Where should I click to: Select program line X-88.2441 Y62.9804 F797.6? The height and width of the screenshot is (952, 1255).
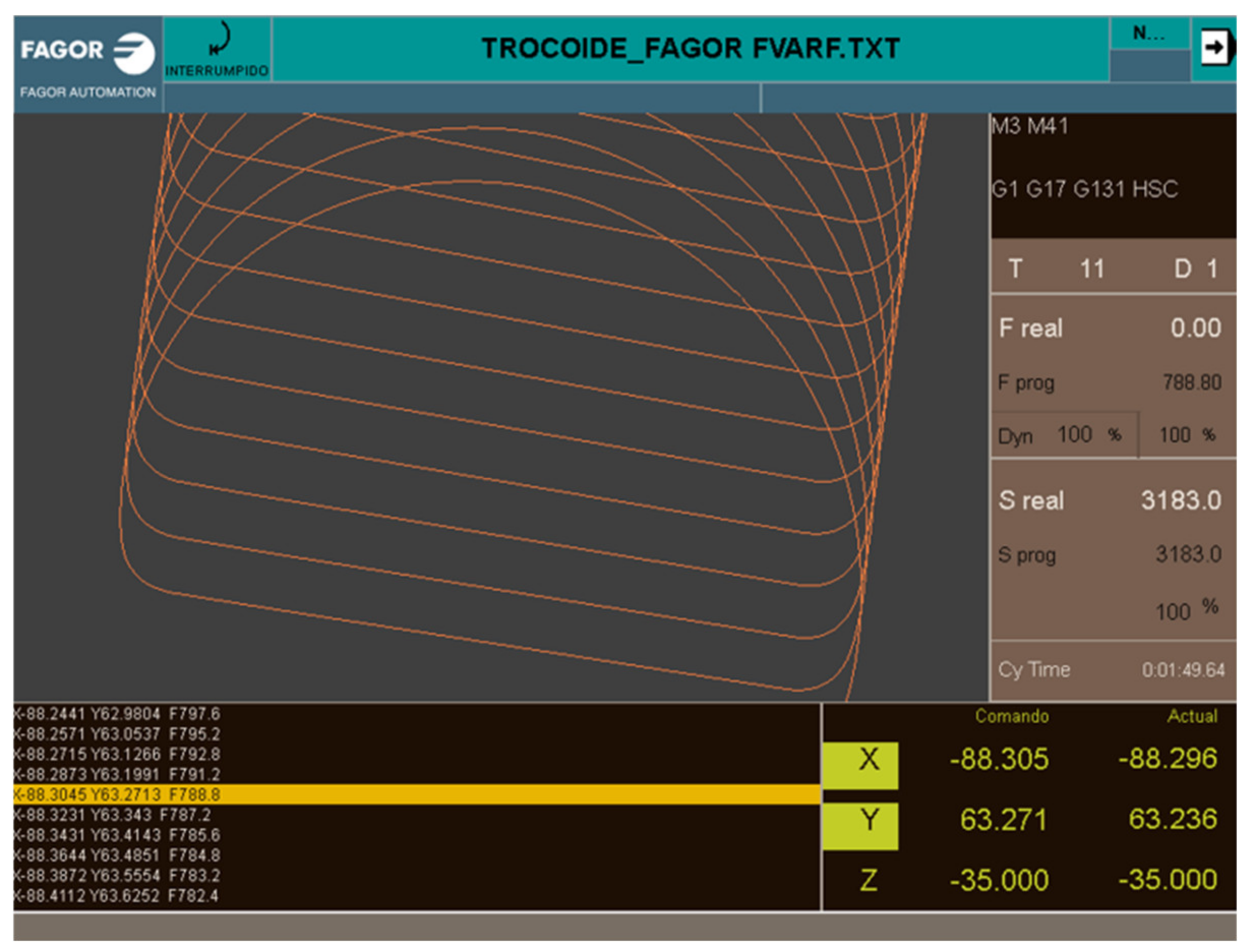pyautogui.click(x=116, y=713)
